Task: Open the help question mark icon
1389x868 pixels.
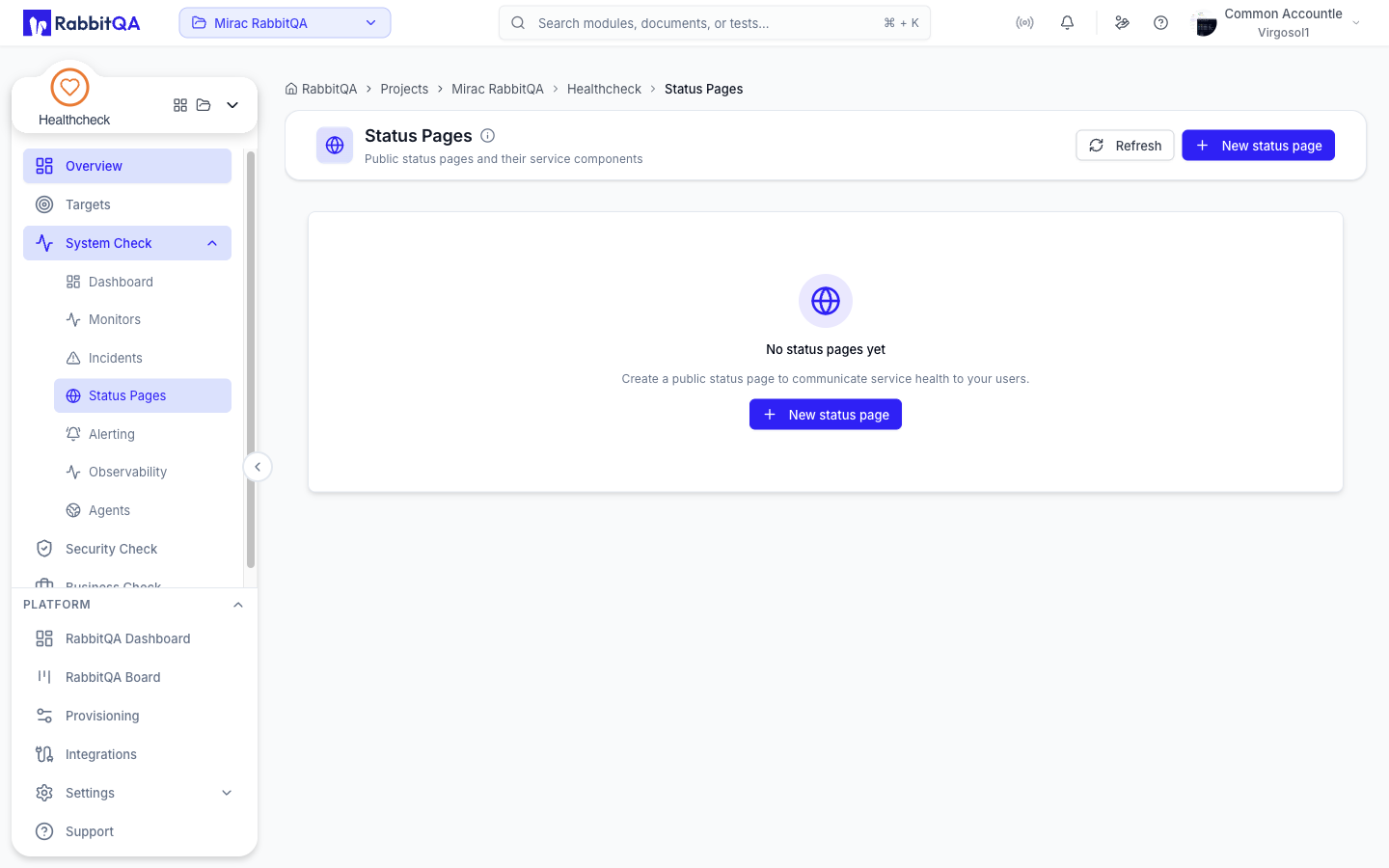Action: coord(1160,23)
